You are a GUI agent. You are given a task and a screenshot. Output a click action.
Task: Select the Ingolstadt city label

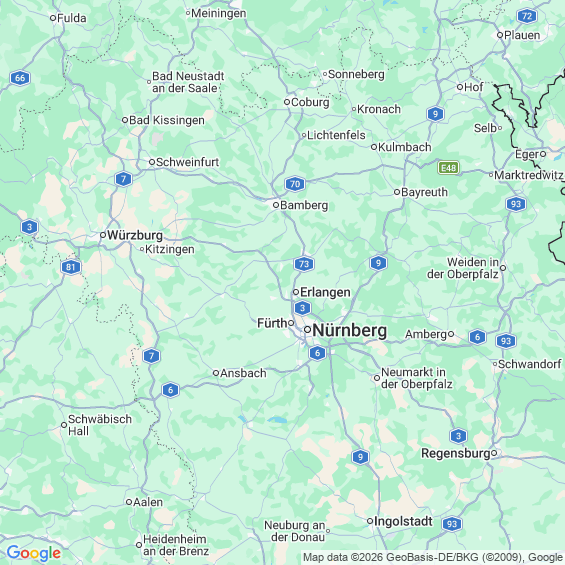pyautogui.click(x=403, y=521)
